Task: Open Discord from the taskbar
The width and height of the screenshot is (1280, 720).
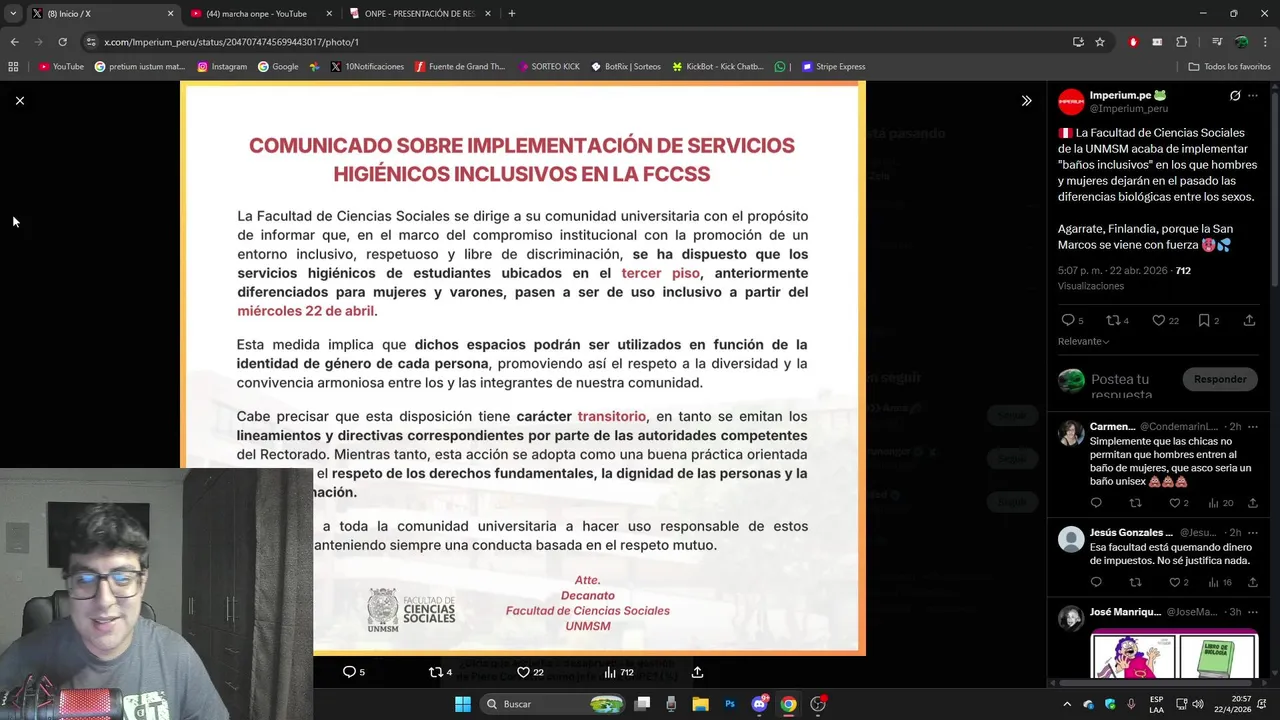Action: (759, 704)
